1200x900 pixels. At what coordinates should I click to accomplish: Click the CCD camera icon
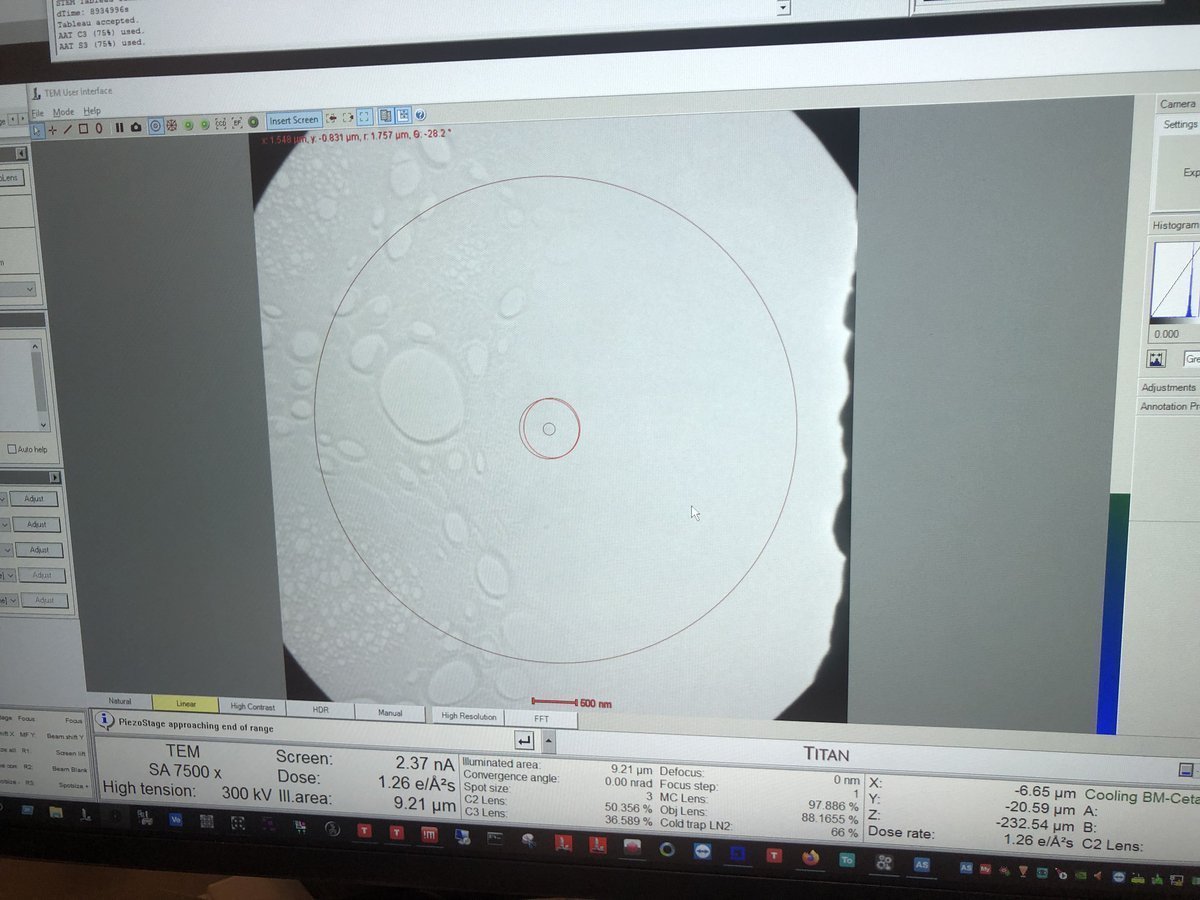219,124
